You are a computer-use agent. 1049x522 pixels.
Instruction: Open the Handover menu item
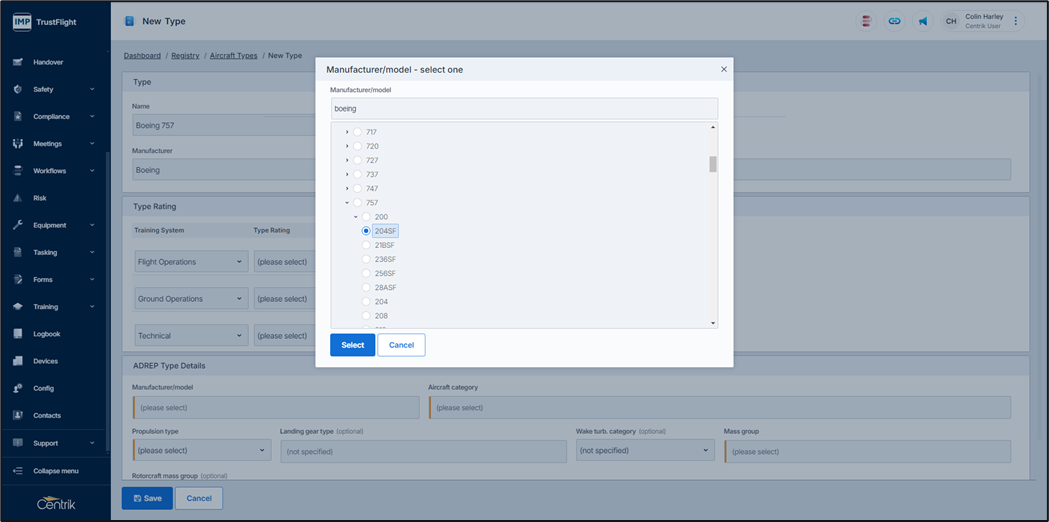[48, 62]
